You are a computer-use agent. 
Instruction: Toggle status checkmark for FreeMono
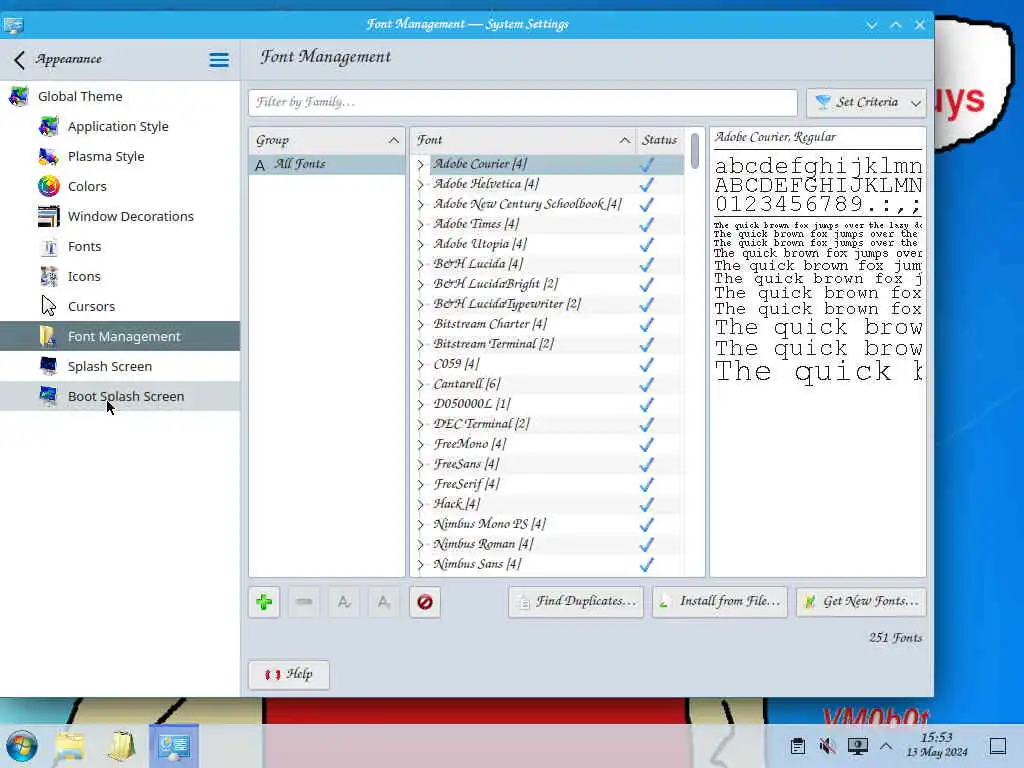coord(647,445)
